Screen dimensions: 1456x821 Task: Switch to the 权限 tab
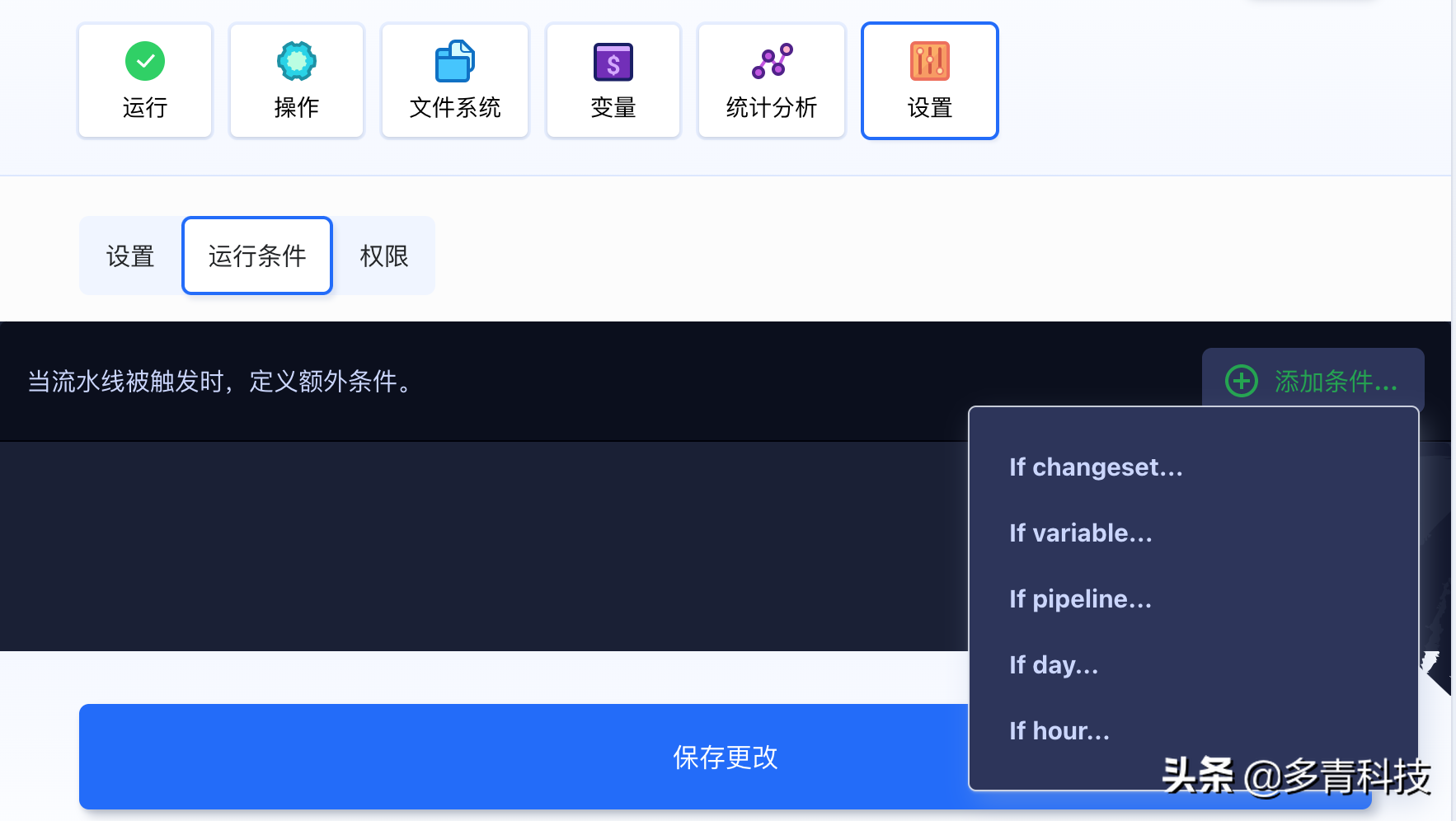click(x=383, y=256)
